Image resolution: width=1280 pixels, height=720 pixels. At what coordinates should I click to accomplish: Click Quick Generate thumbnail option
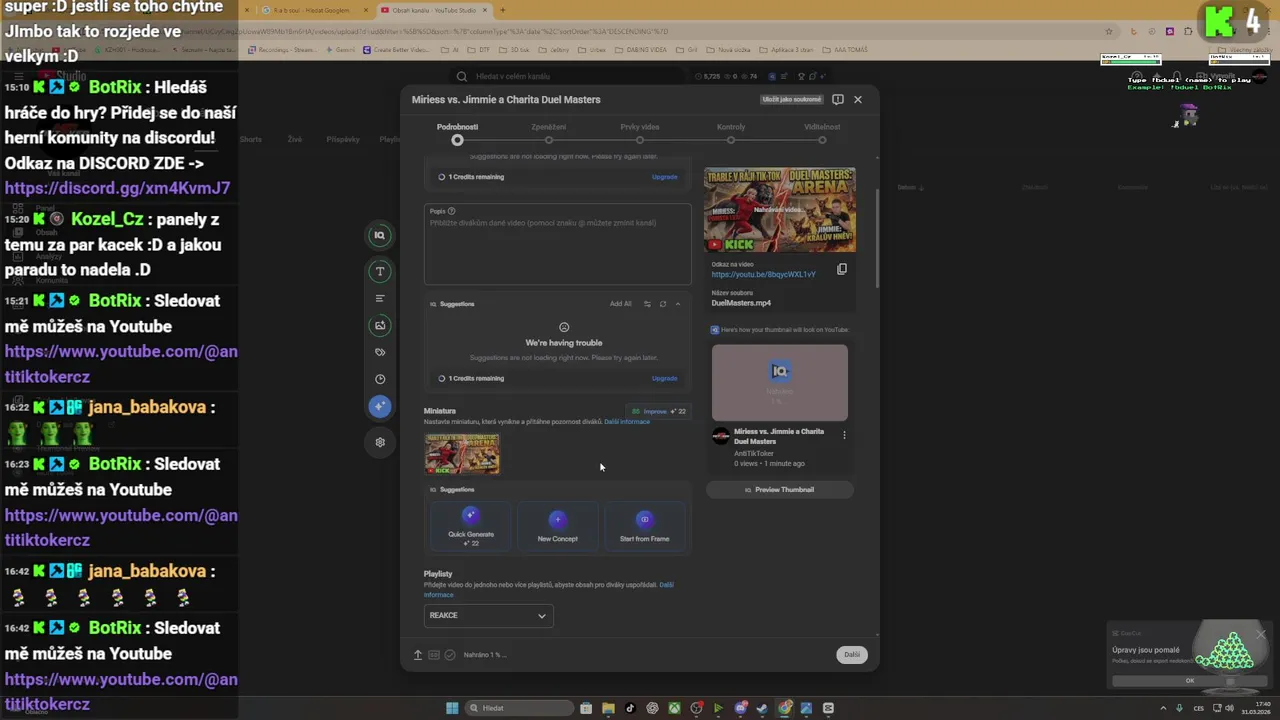tap(471, 526)
